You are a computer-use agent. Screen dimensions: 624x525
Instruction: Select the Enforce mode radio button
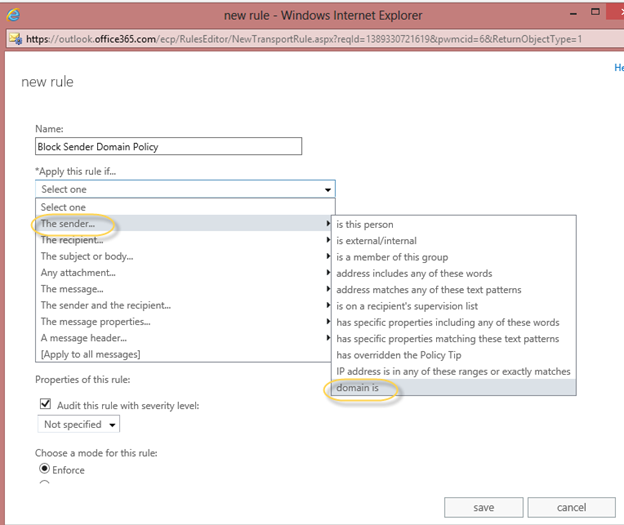[x=45, y=468]
